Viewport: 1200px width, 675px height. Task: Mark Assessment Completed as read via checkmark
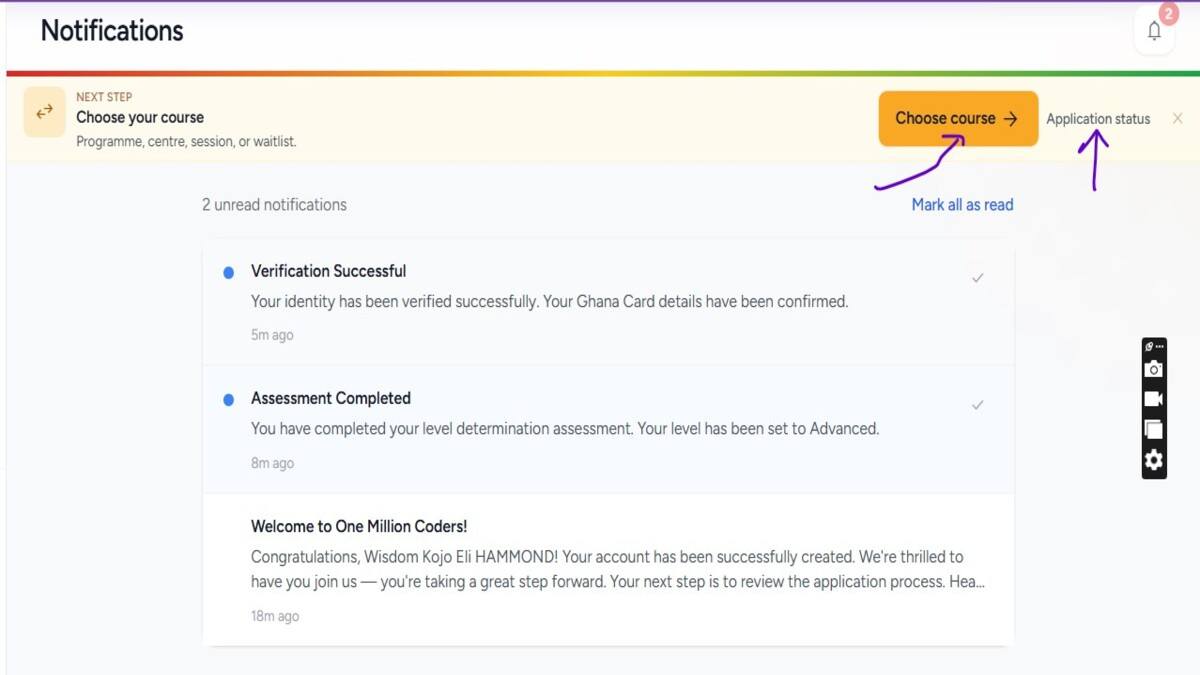point(977,405)
